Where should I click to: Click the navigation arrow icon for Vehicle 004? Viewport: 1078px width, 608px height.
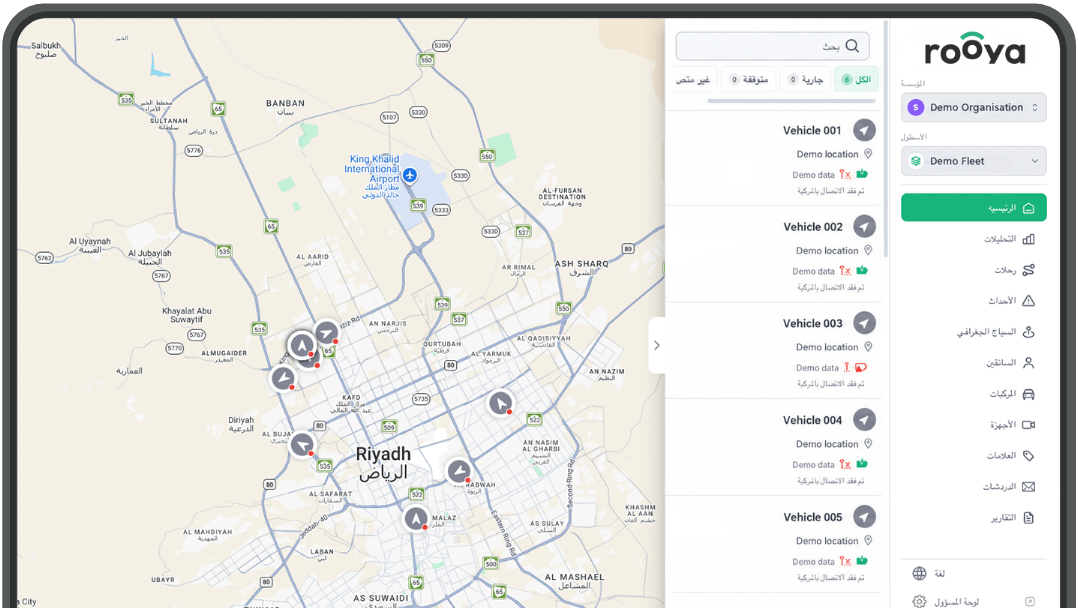[864, 420]
